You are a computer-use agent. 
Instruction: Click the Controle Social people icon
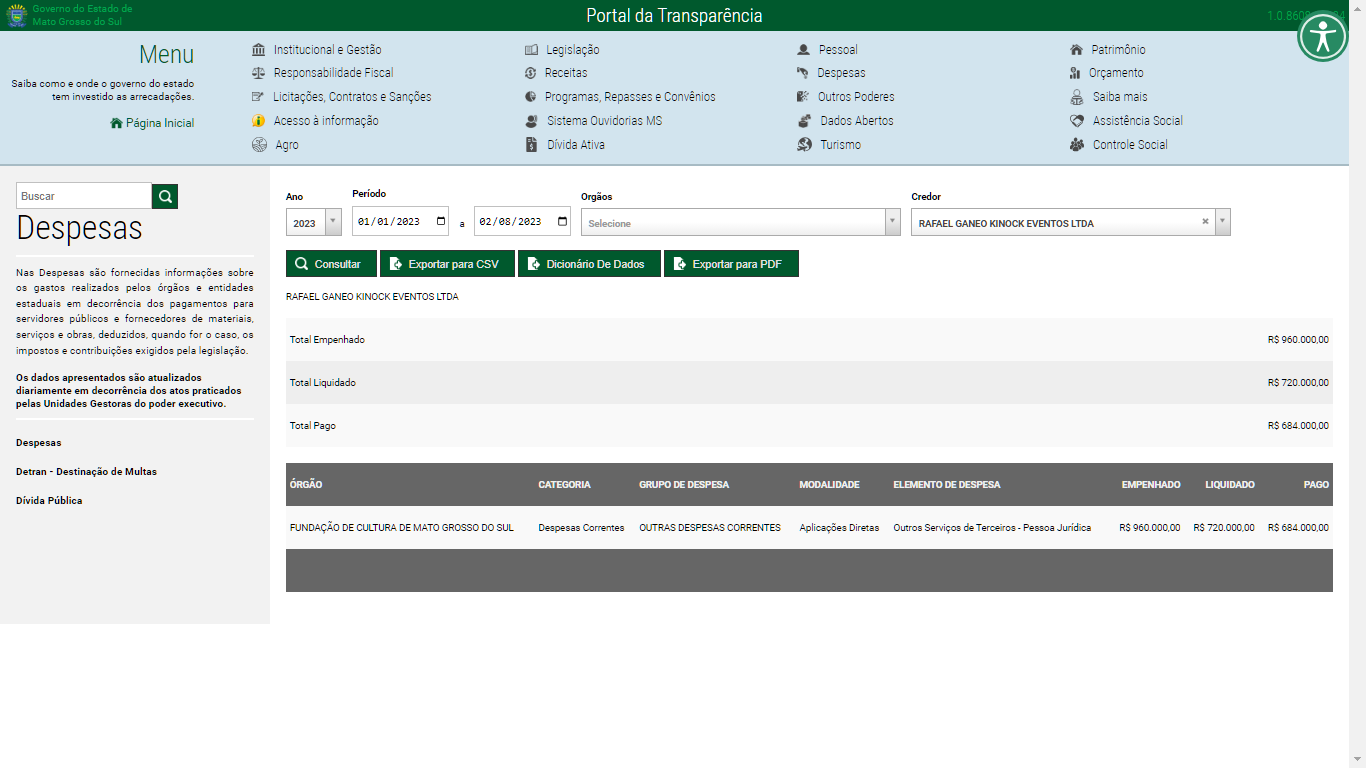coord(1076,145)
